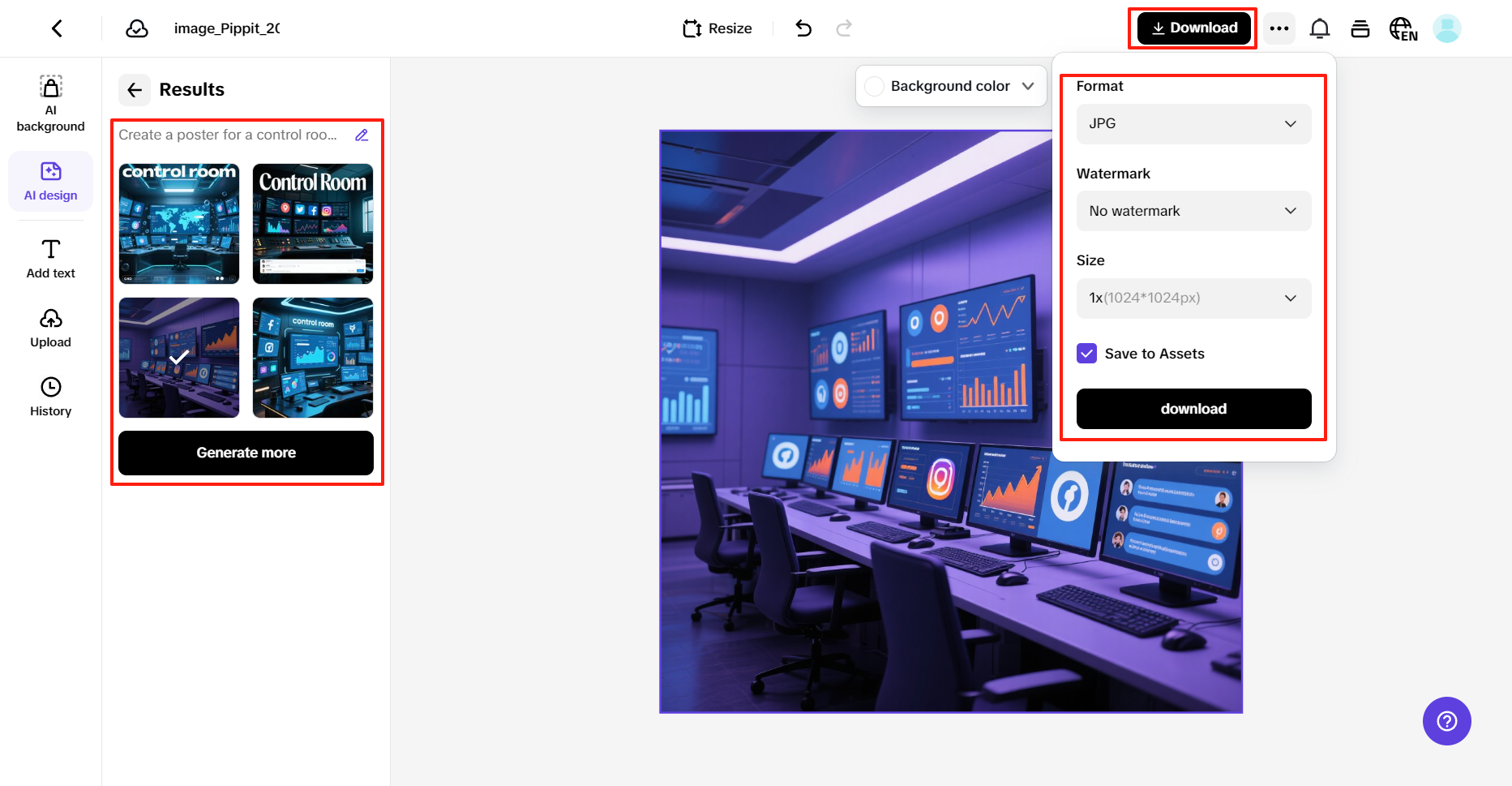1512x786 pixels.
Task: Return from Results with the back arrow
Action: (135, 89)
